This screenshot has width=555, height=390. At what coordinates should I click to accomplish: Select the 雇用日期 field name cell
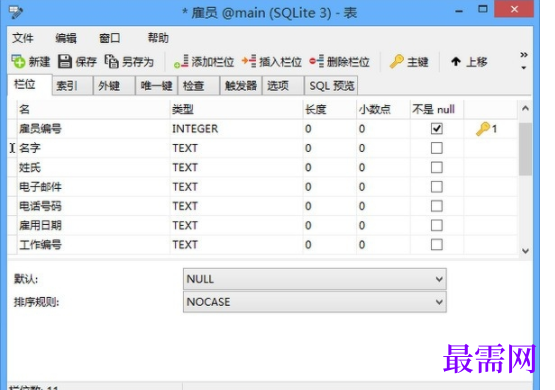pos(93,225)
